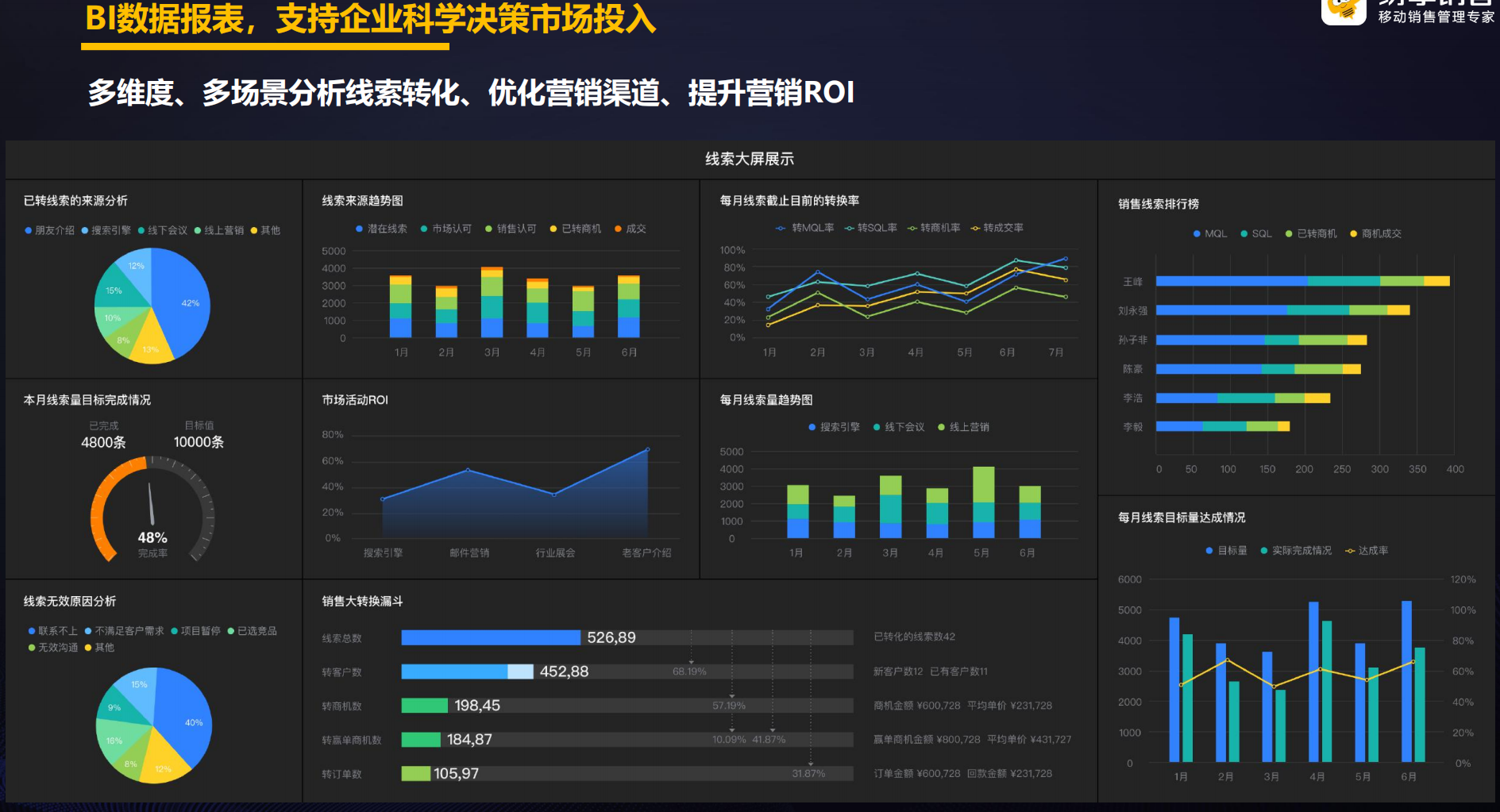Toggle 联系不上 legend in 线索无效原因分析
Screen dimensions: 1500x812
[x=53, y=631]
